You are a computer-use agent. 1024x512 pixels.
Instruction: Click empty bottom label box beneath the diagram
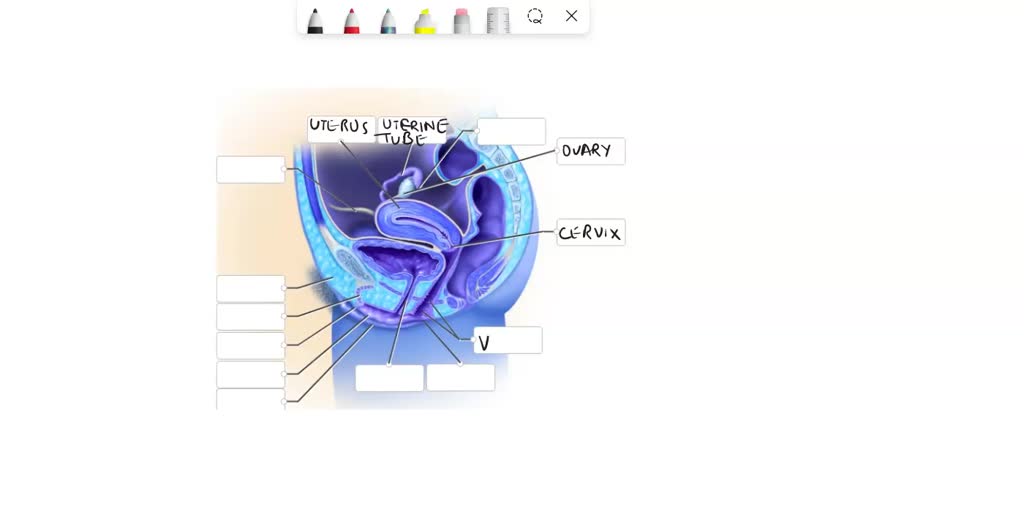[x=389, y=377]
